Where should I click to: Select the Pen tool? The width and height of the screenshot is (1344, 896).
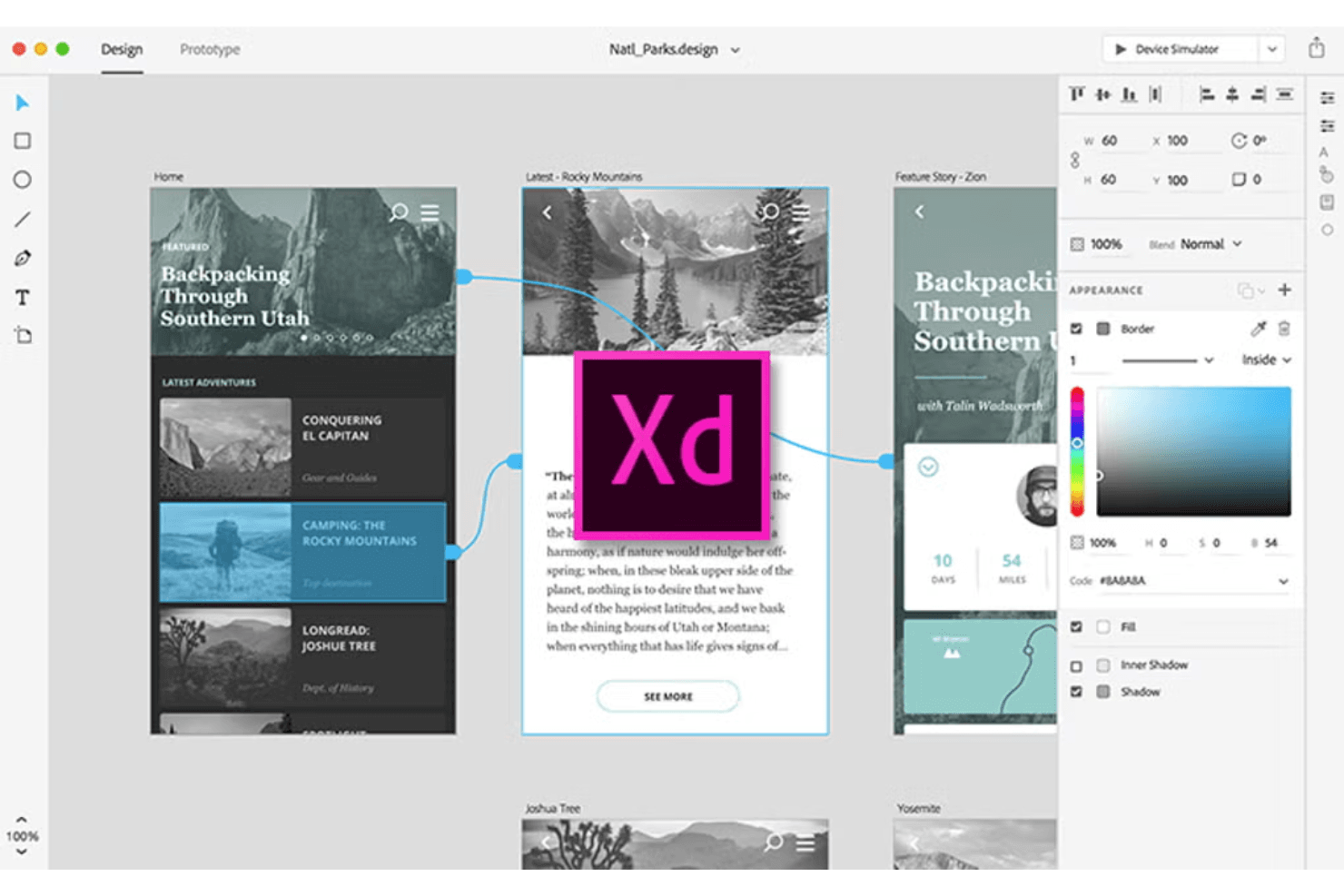(23, 258)
